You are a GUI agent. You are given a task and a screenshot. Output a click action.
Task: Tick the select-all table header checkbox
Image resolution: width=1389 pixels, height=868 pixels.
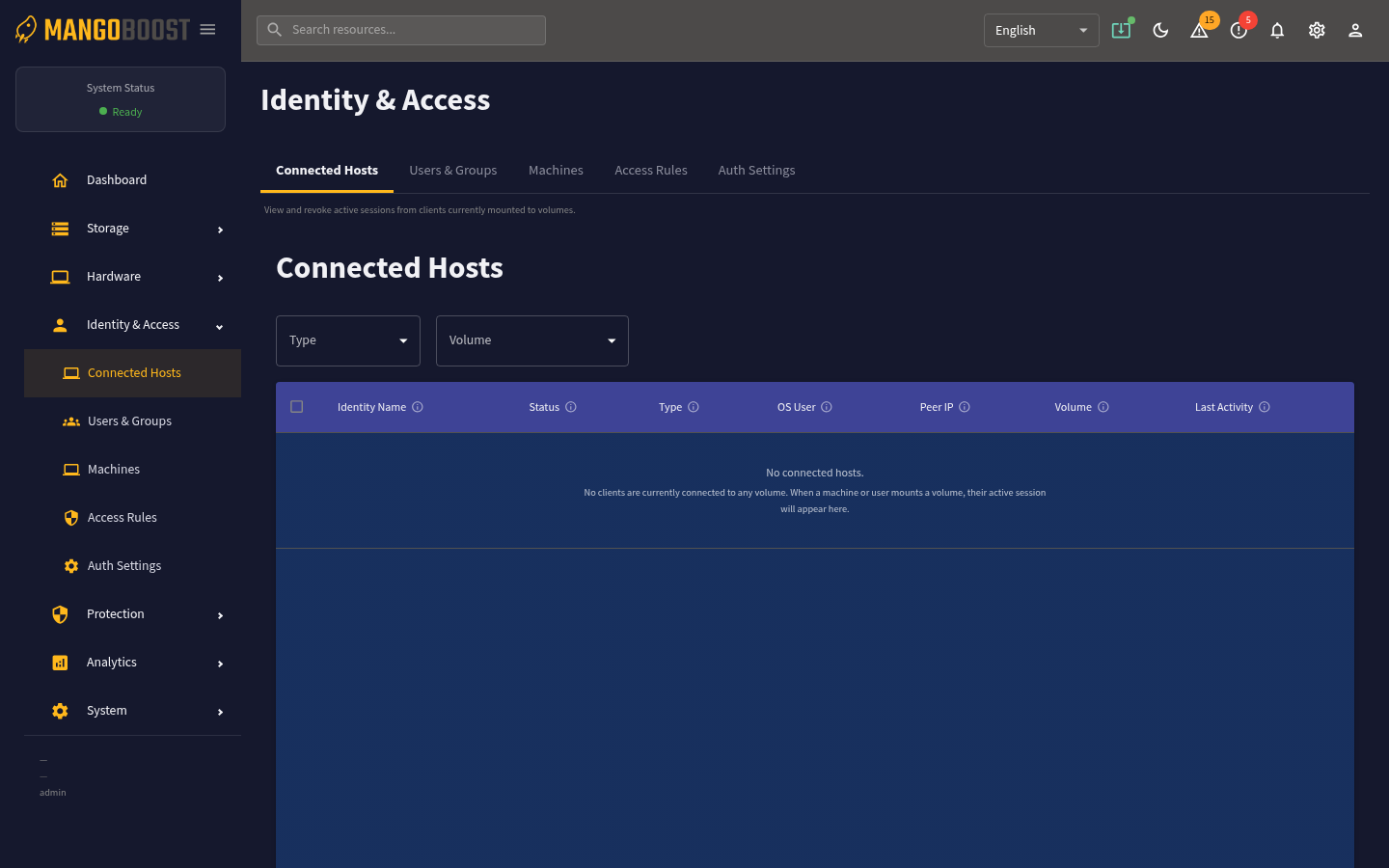click(x=297, y=407)
